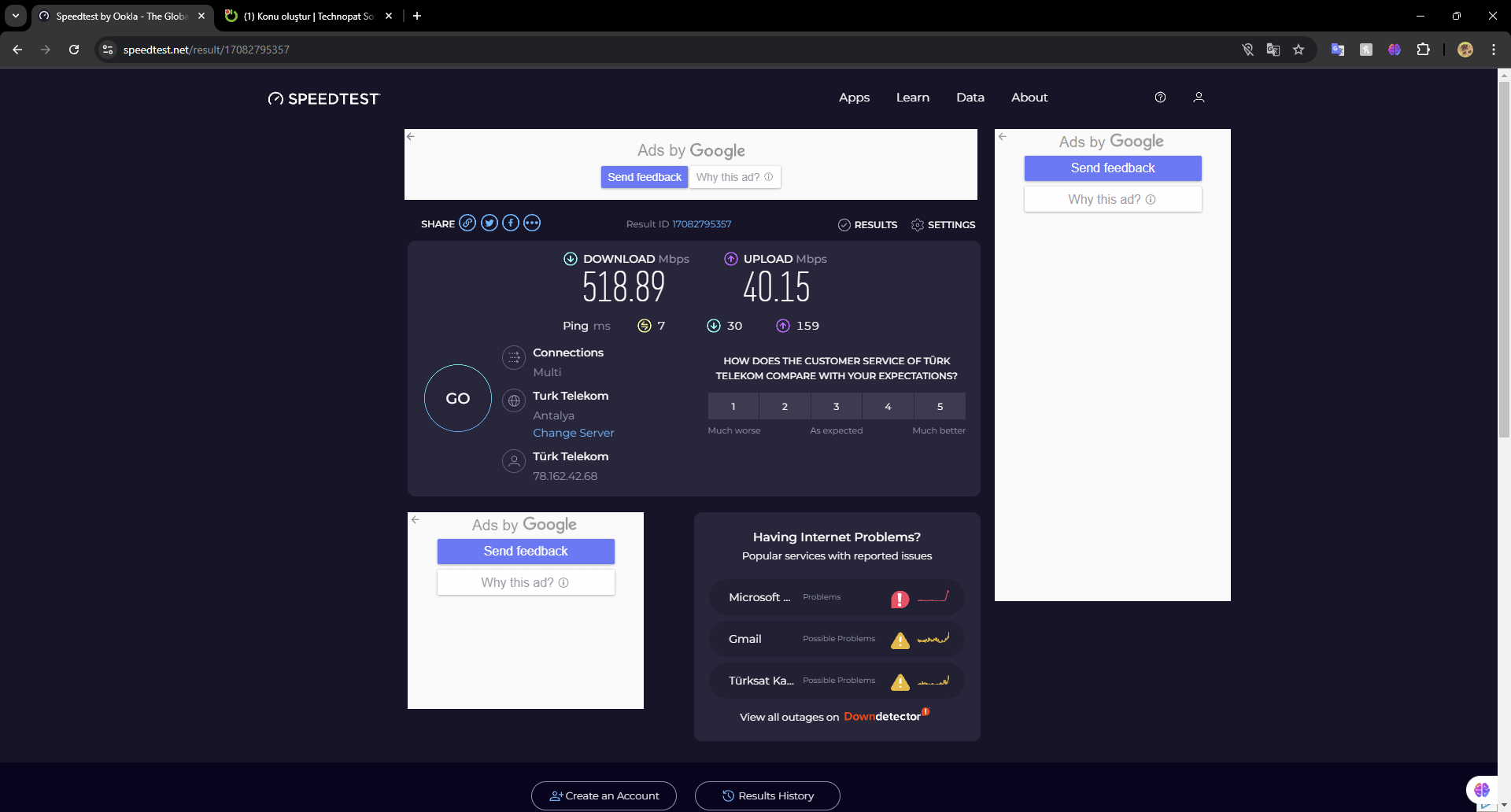The image size is (1511, 812).
Task: Open the tab search dropdown arrow
Action: [16, 16]
